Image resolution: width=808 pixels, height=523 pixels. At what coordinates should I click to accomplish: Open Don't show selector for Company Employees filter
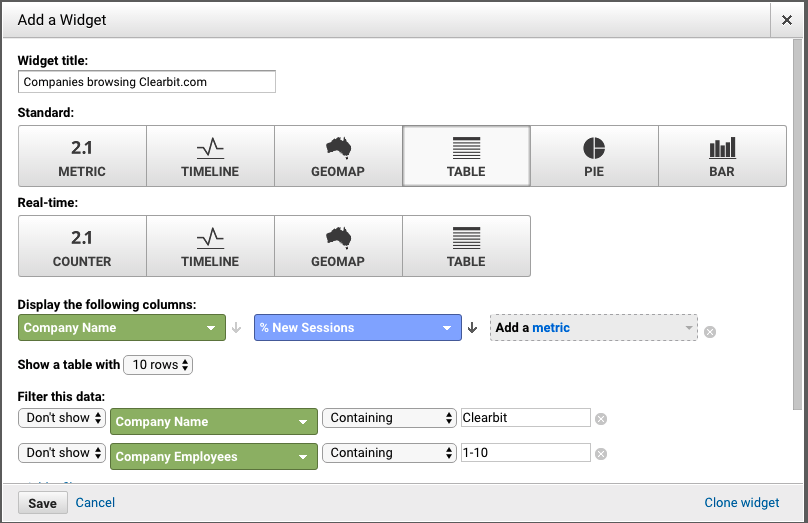point(62,453)
